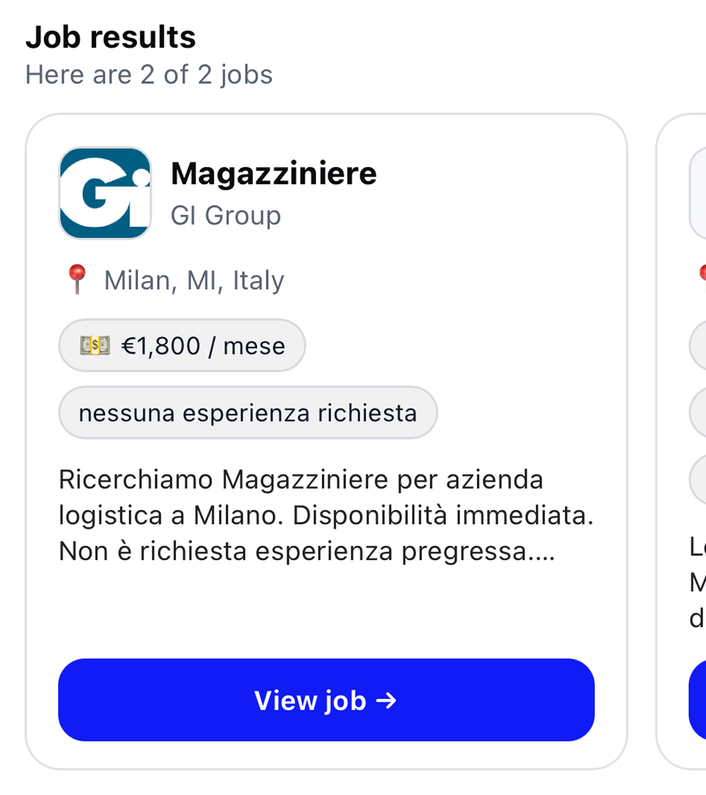The height and width of the screenshot is (795, 706).
Task: Click the second chip on second job card
Action: pos(699,412)
